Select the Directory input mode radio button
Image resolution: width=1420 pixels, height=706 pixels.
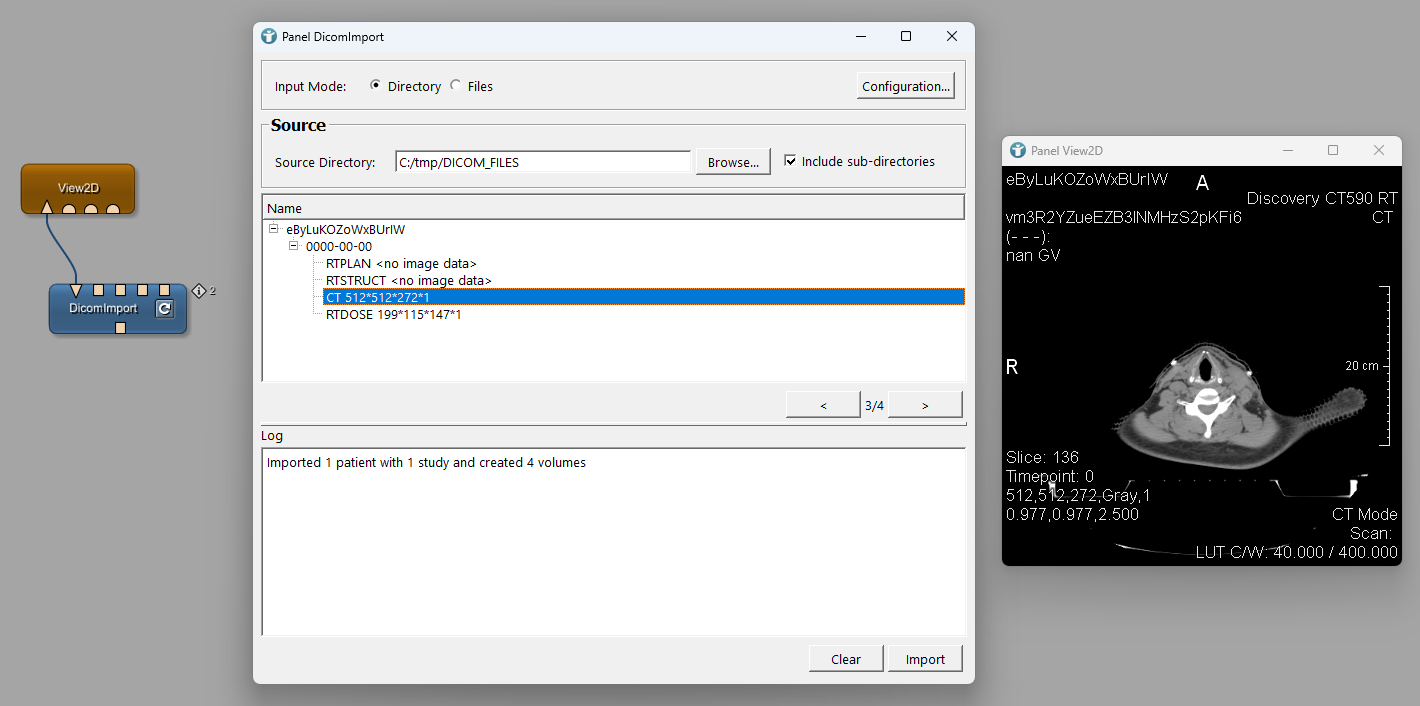pos(375,86)
